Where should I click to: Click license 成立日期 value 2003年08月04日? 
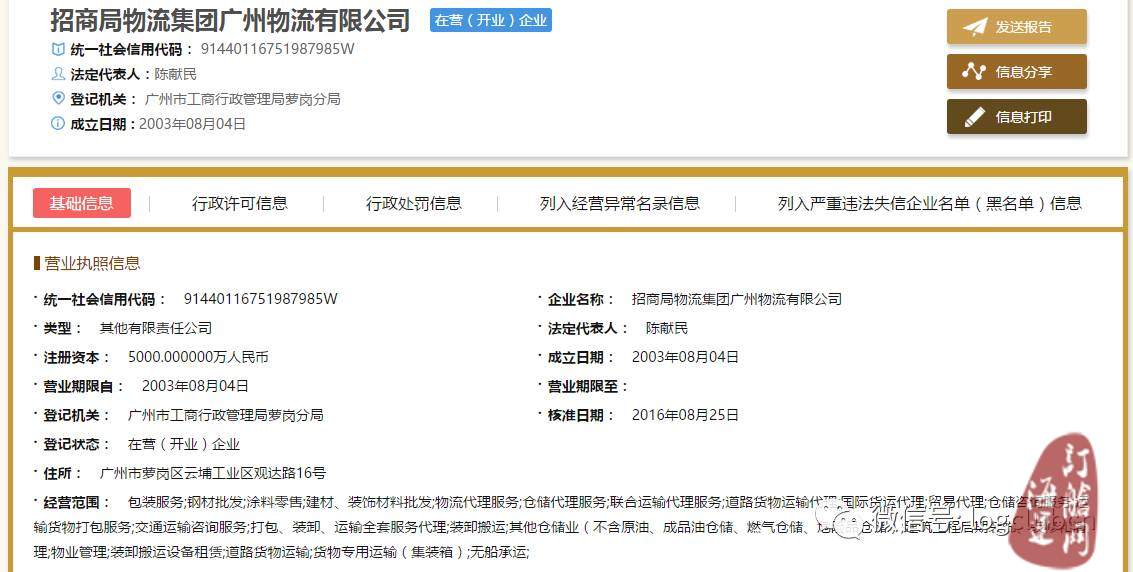[685, 357]
